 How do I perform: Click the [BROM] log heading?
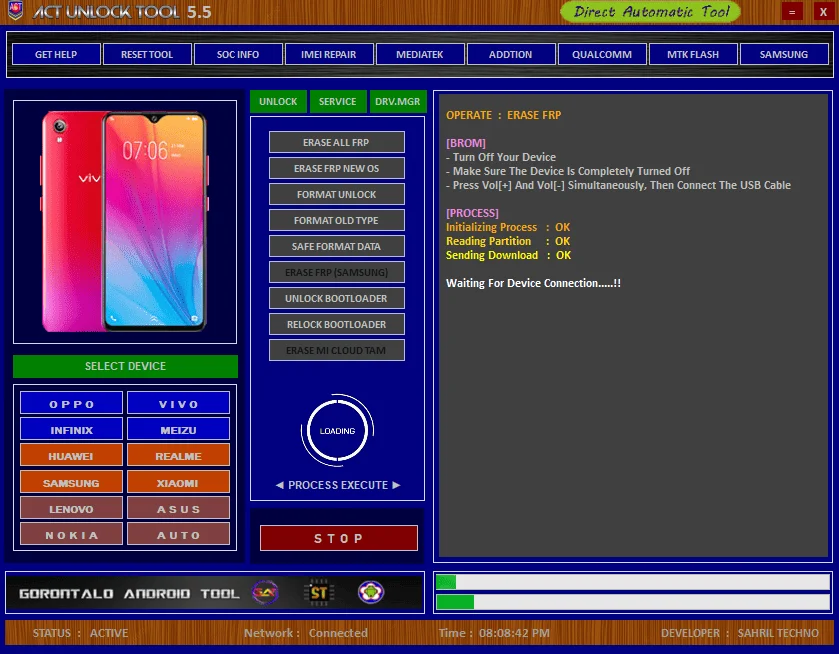tap(466, 143)
